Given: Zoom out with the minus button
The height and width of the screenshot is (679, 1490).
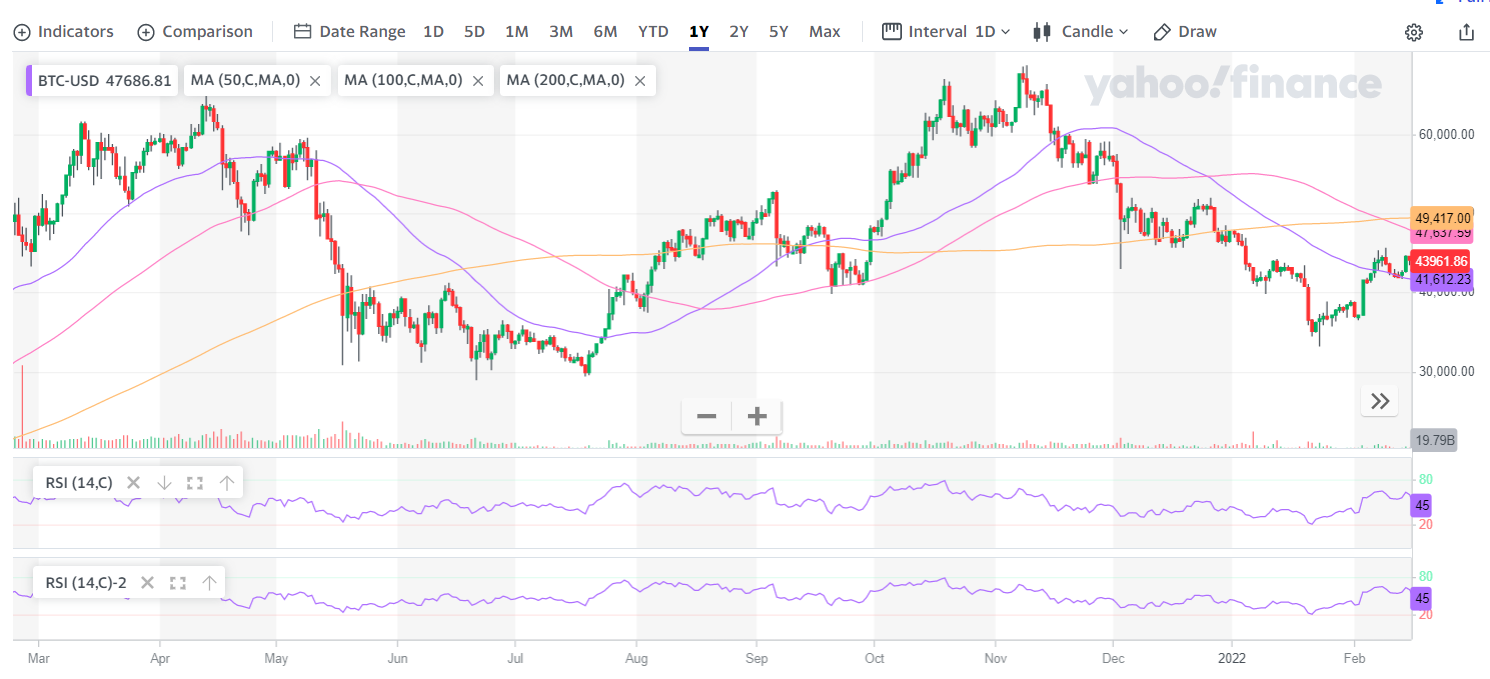Looking at the screenshot, I should click(x=706, y=416).
